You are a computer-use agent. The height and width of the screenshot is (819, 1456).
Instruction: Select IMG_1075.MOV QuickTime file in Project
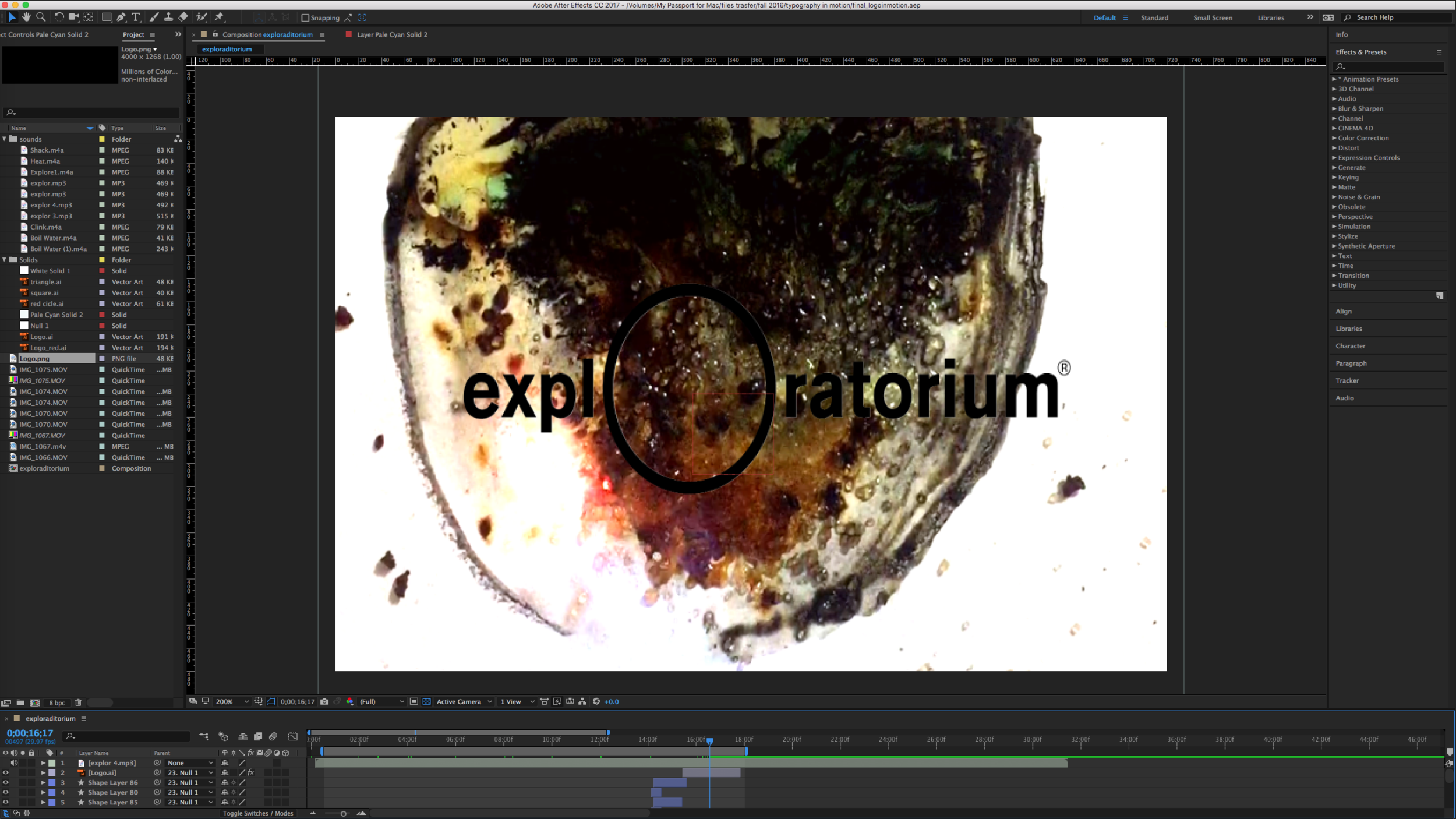[x=43, y=370]
